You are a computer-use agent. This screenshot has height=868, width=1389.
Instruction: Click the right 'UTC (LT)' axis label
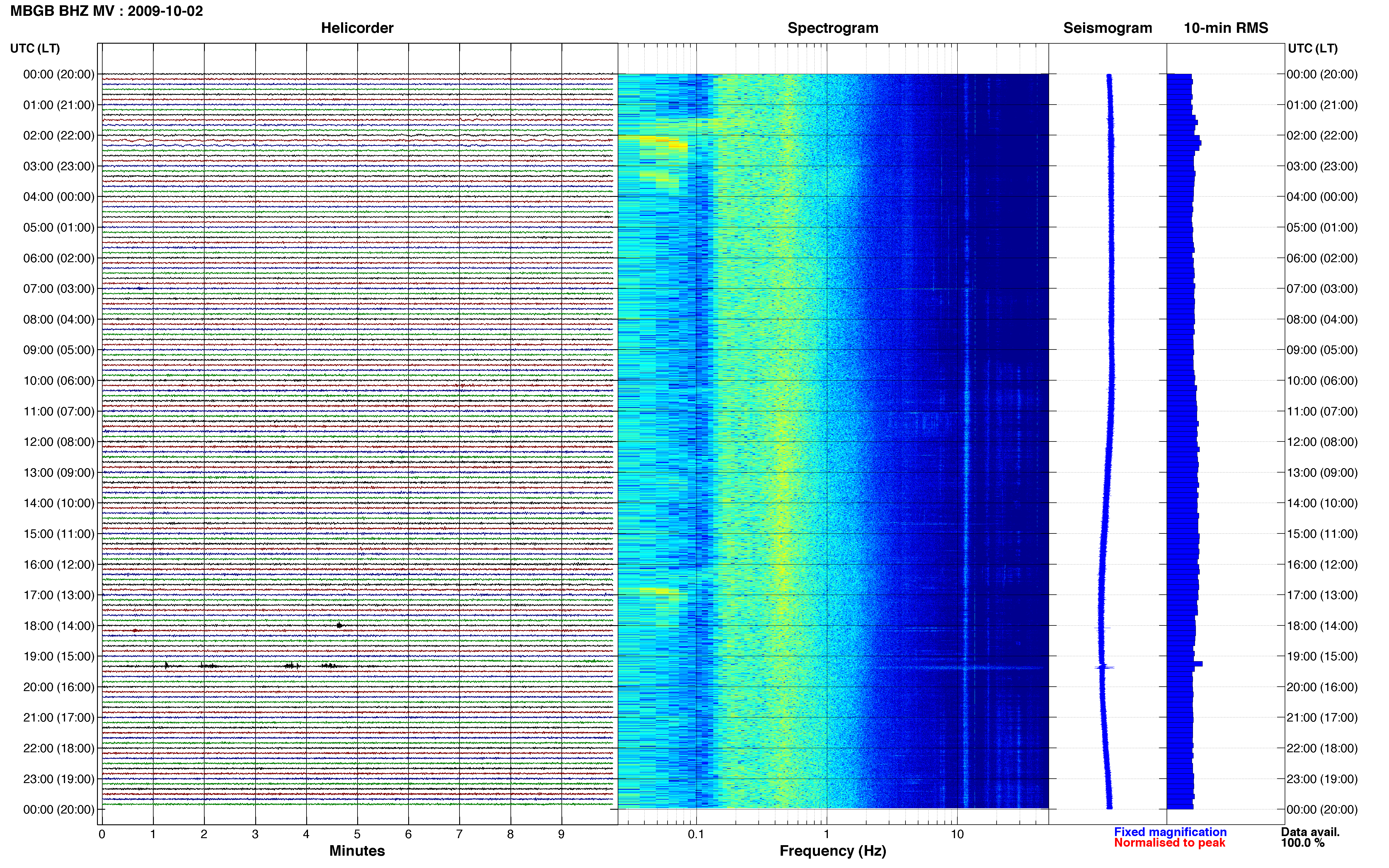[1313, 49]
